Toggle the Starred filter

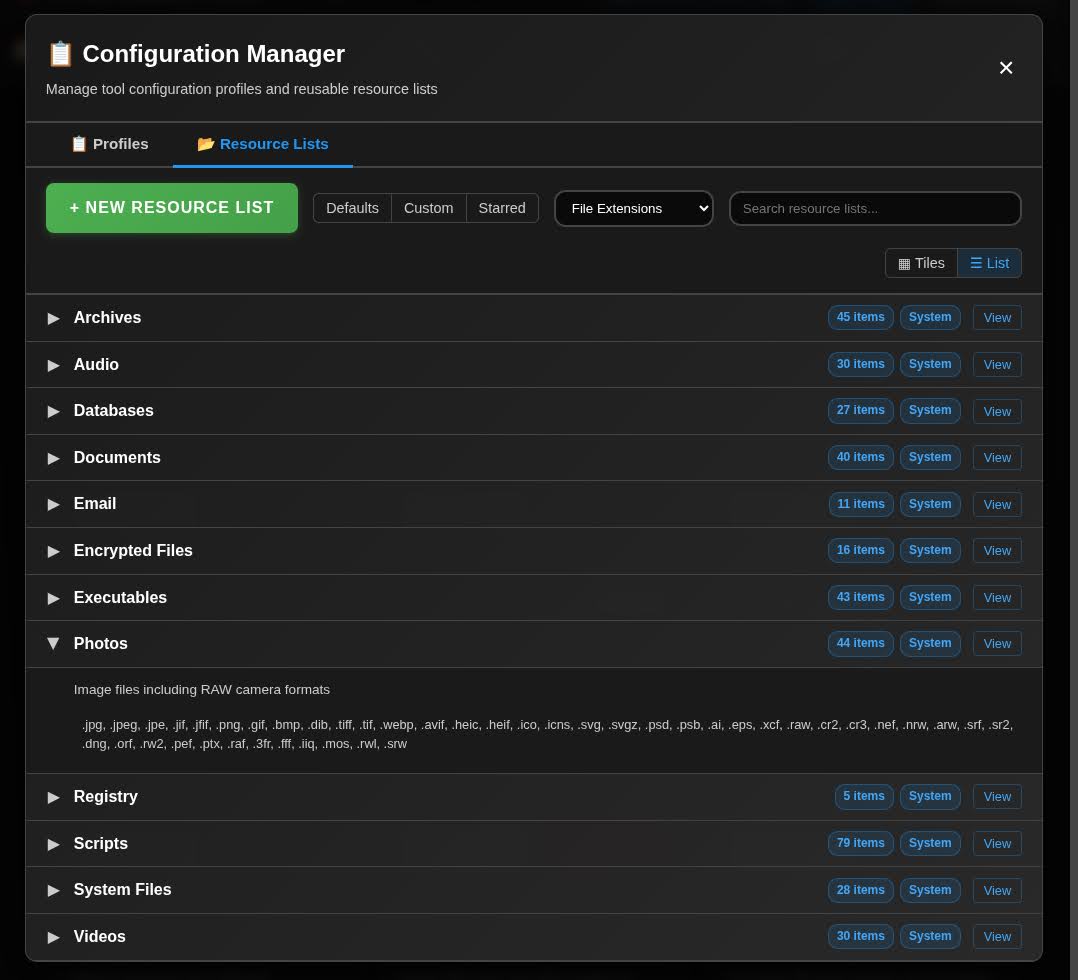tap(502, 208)
